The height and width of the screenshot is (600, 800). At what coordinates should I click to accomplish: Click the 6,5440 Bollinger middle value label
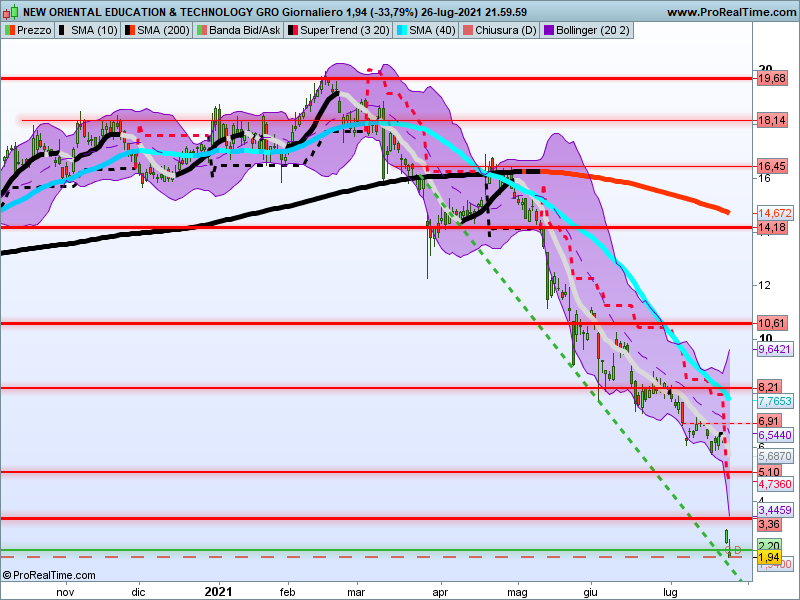click(x=774, y=435)
